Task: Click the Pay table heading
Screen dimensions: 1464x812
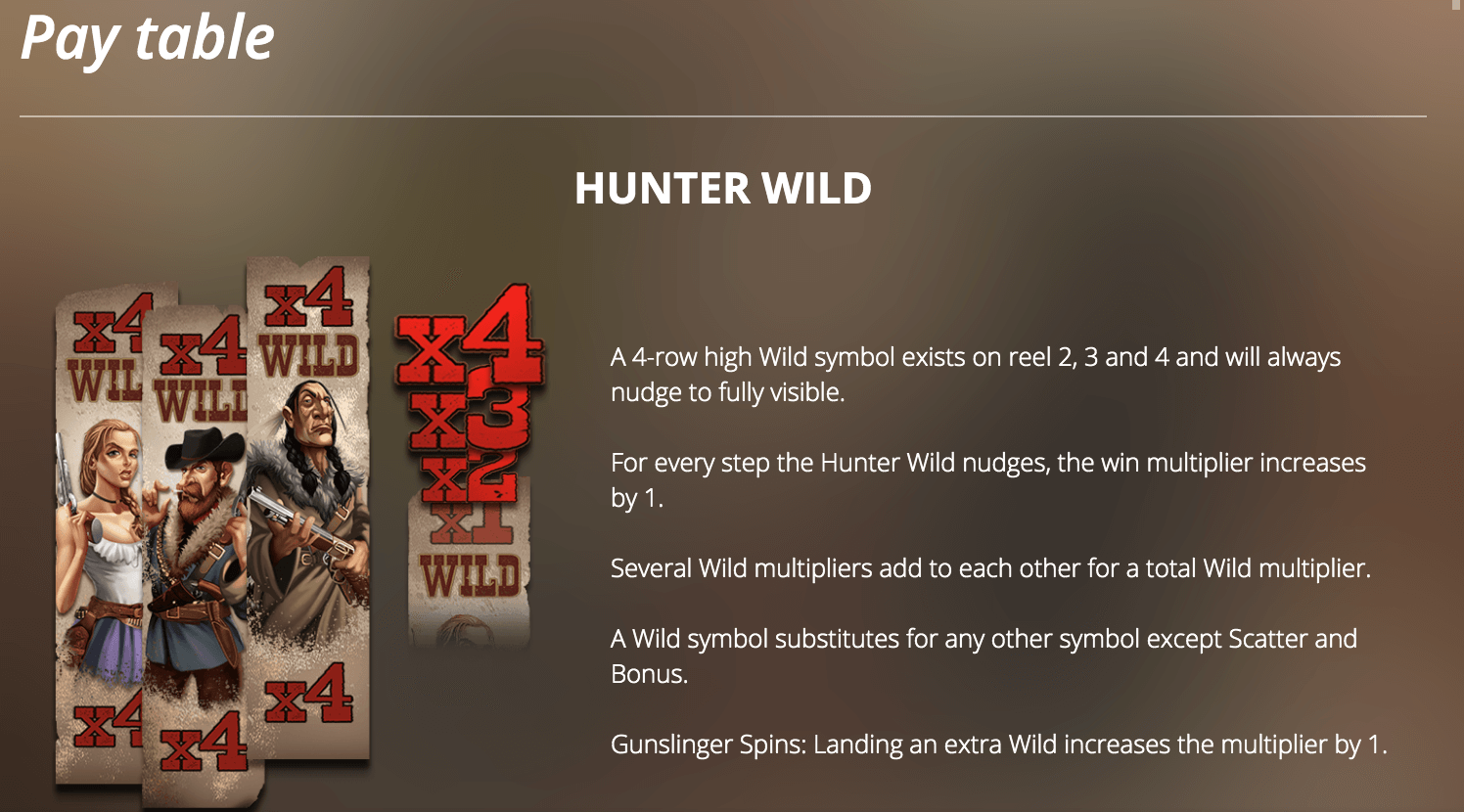Action: (x=148, y=39)
